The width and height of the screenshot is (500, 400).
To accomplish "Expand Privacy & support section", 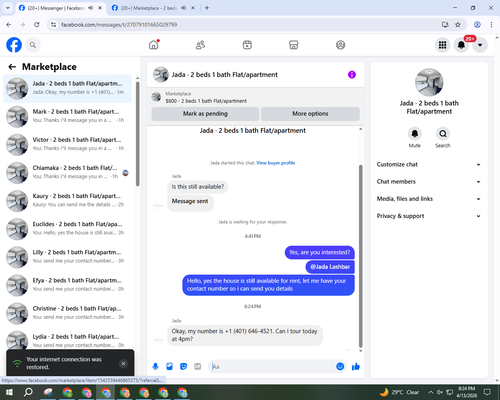I will pyautogui.click(x=429, y=216).
